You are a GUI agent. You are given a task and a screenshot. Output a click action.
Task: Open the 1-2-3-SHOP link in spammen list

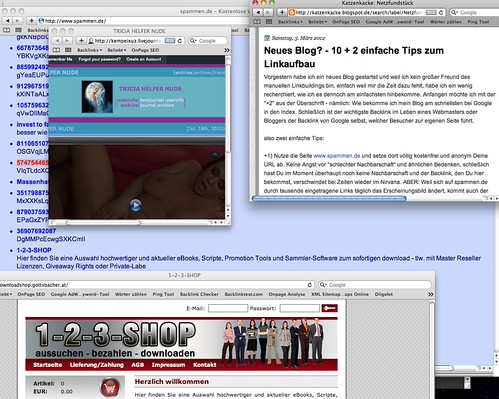pos(34,250)
